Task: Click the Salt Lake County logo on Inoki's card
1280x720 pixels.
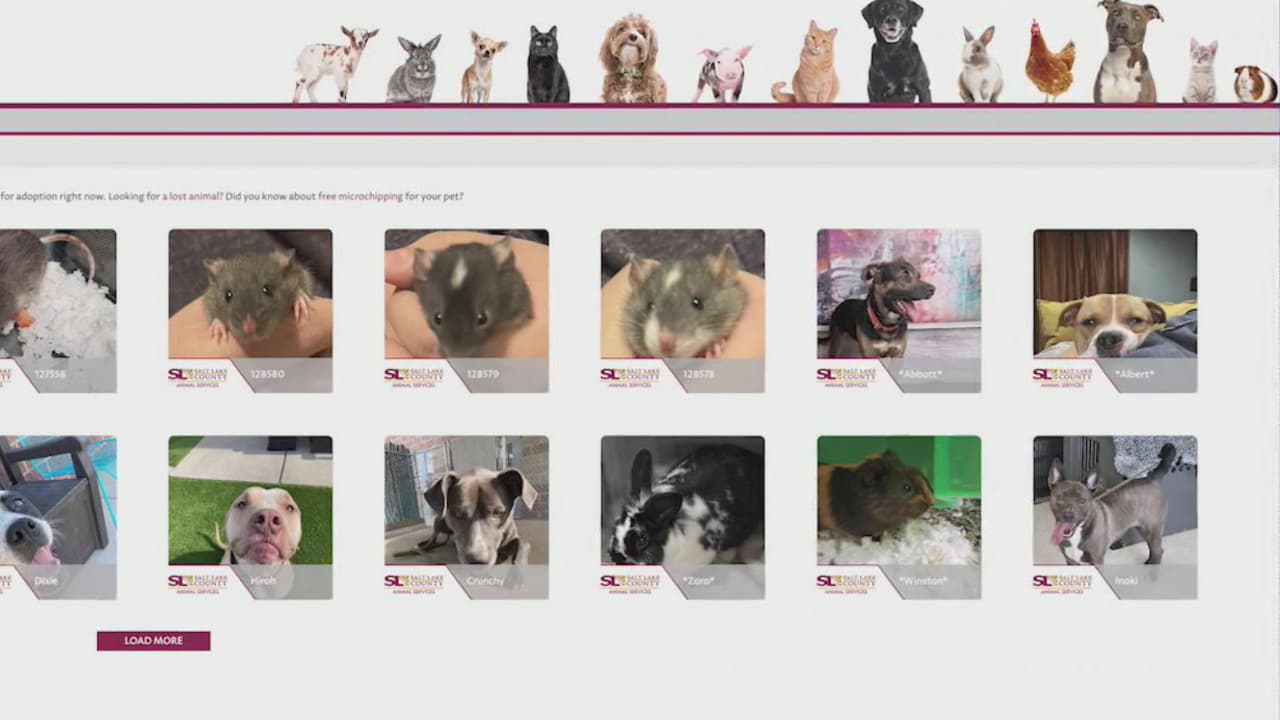Action: tap(1062, 582)
